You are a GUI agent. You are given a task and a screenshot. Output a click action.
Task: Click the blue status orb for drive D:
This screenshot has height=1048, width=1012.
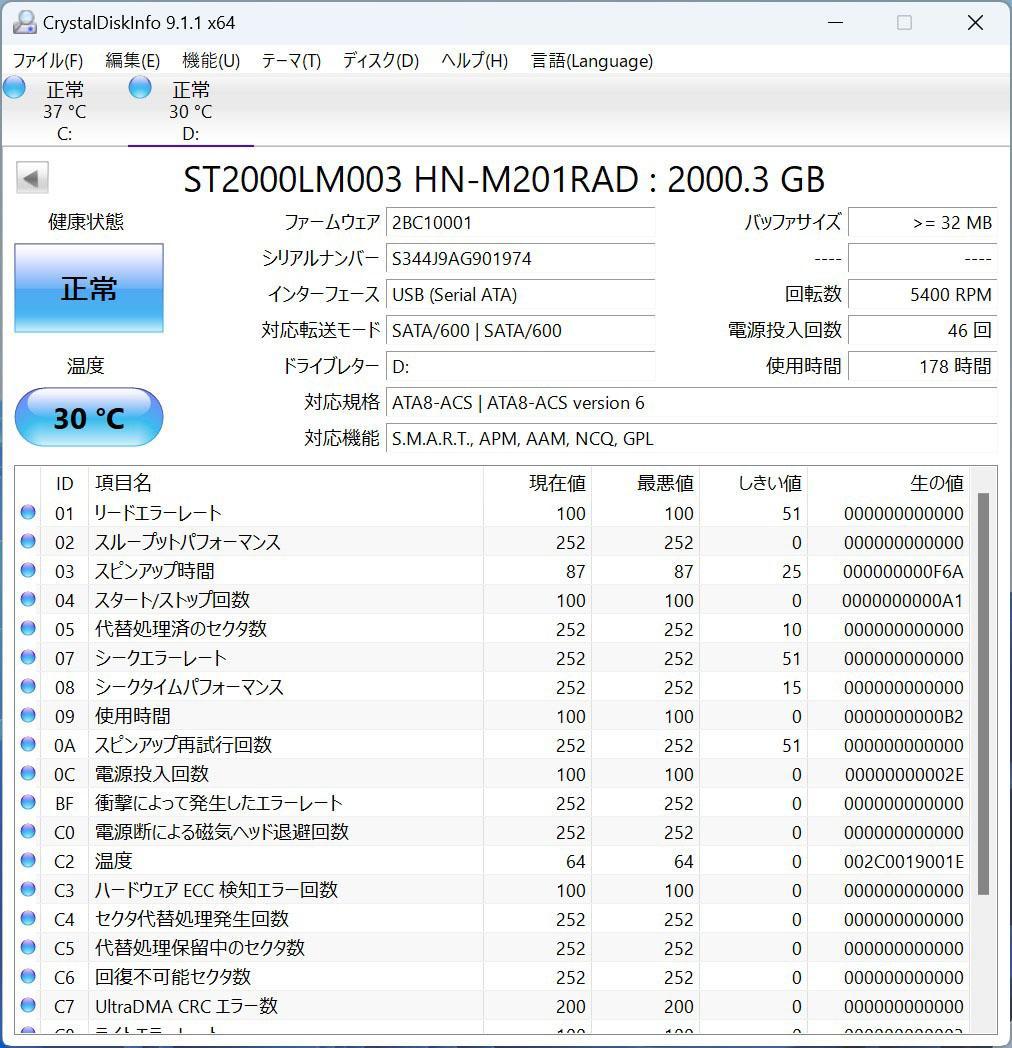click(x=140, y=88)
